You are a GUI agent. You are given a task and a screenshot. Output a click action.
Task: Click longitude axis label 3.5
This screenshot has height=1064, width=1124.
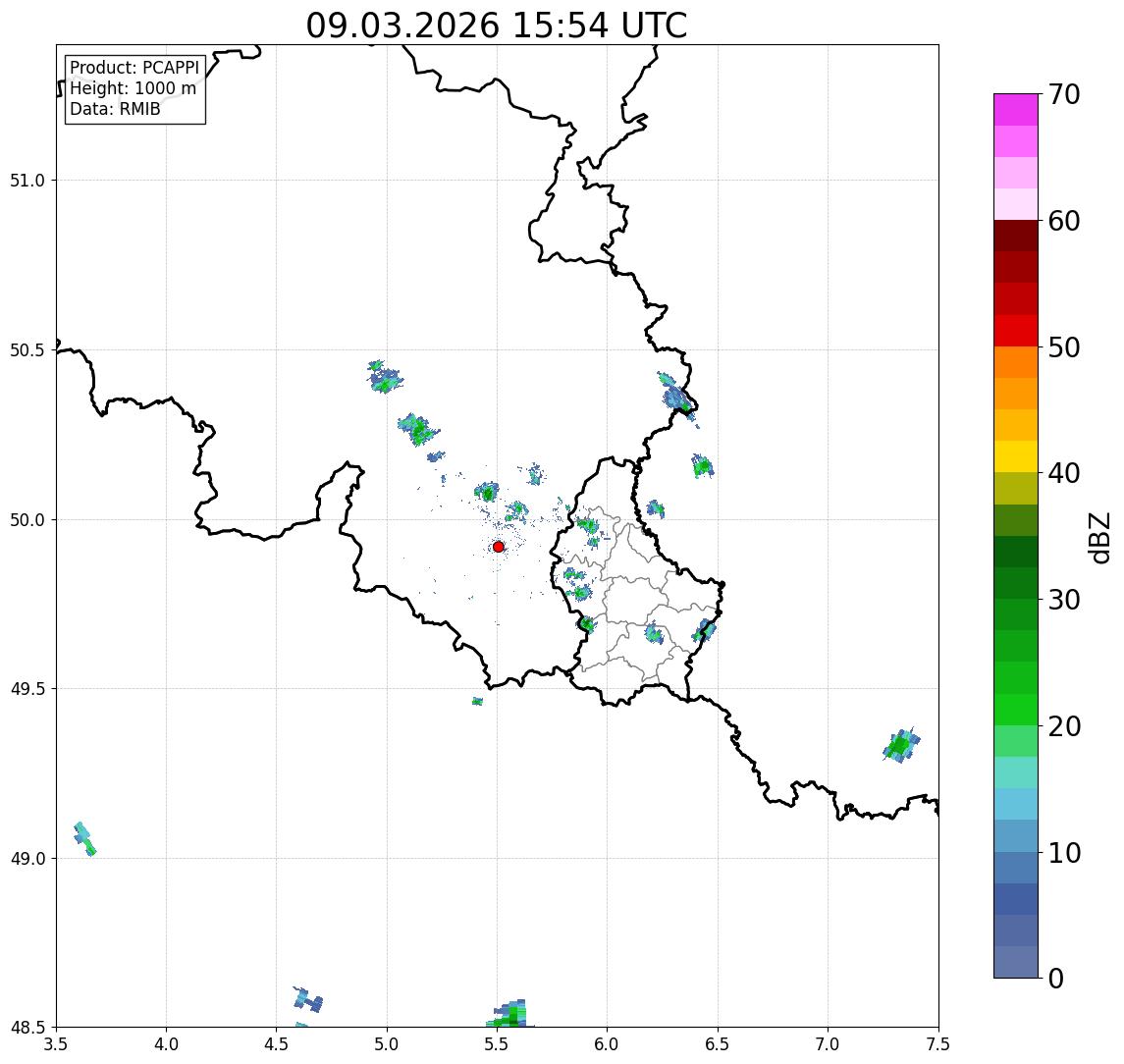tap(57, 1044)
